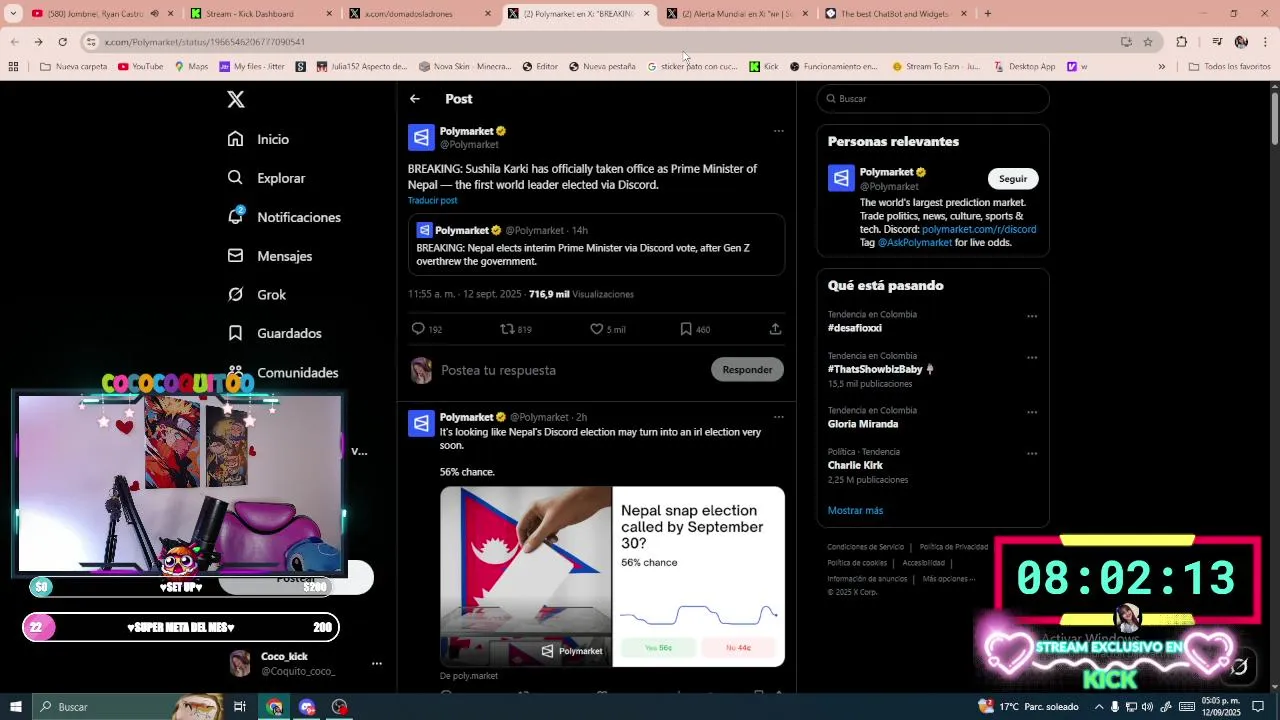Viewport: 1280px width, 720px height.
Task: Open options for Charlie Kirk trend
Action: point(1032,453)
